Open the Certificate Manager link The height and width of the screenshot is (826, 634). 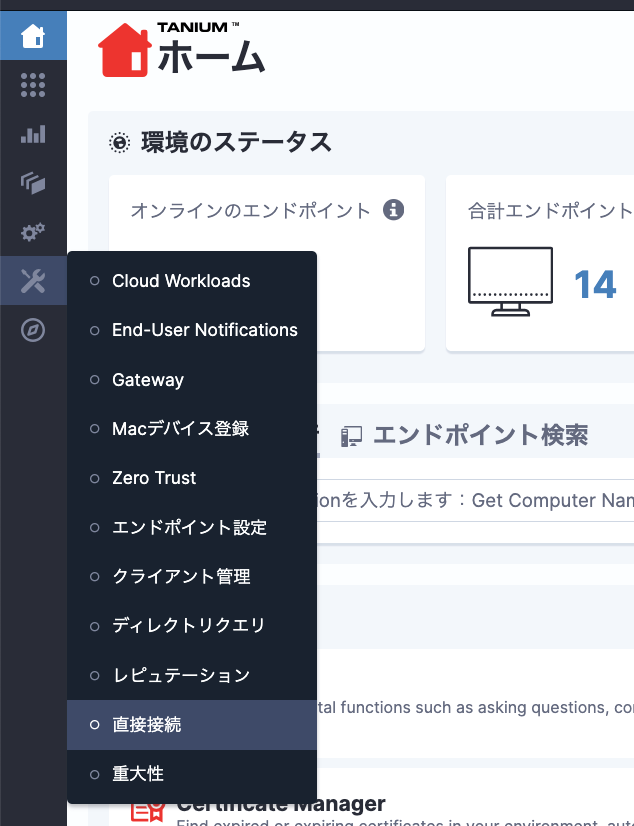coord(281,804)
